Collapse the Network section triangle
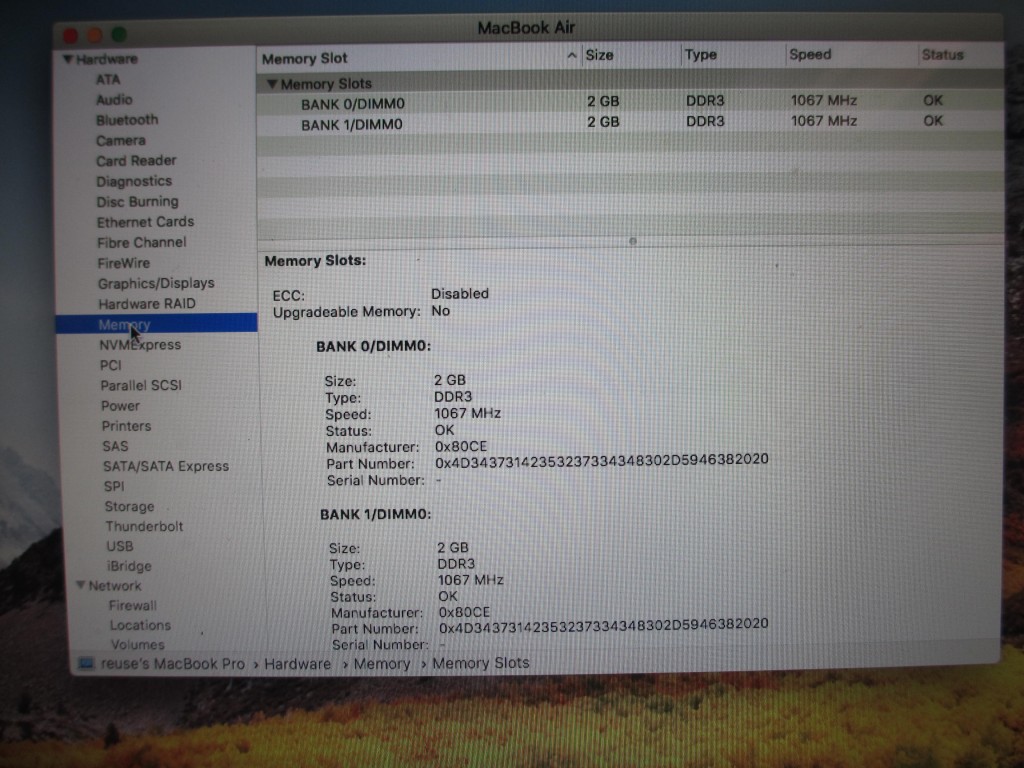 80,584
